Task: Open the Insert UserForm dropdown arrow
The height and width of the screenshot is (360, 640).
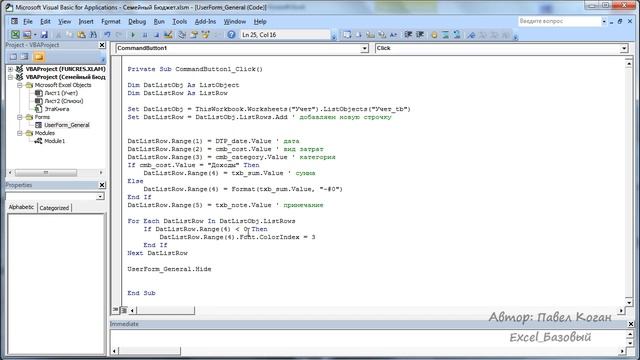Action: tap(35, 35)
